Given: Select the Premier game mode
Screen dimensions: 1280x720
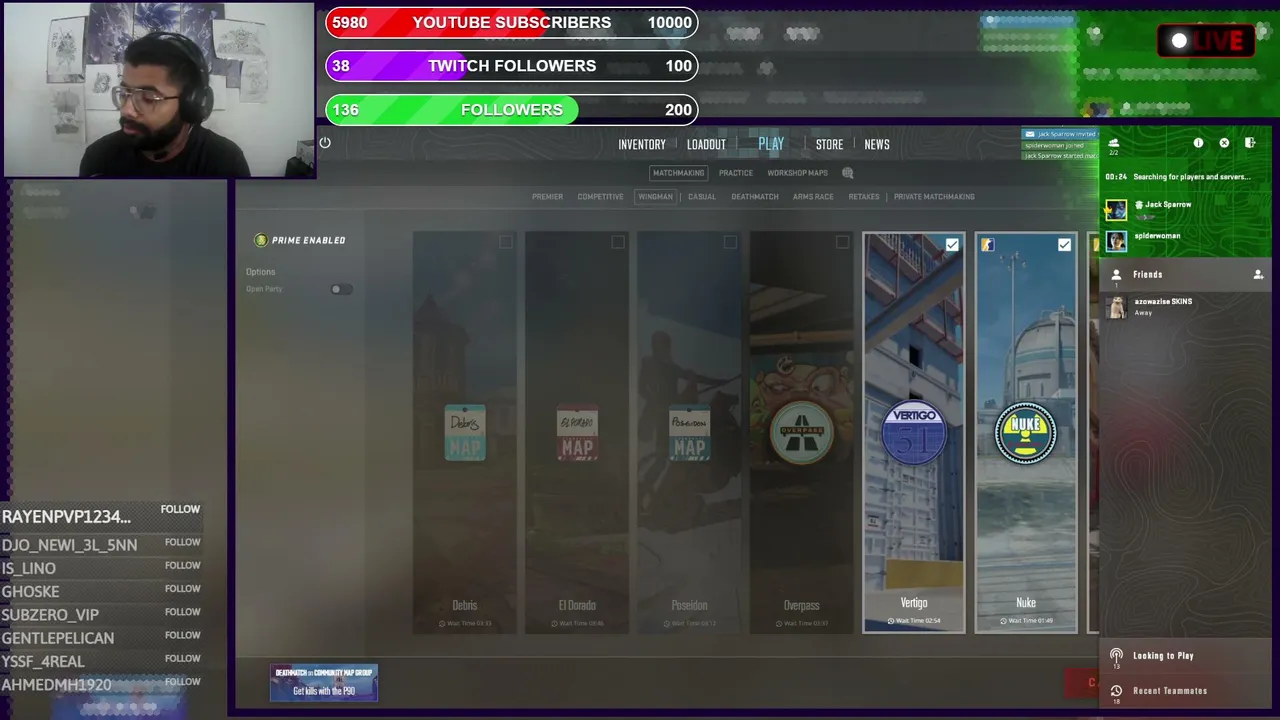Looking at the screenshot, I should coord(547,197).
